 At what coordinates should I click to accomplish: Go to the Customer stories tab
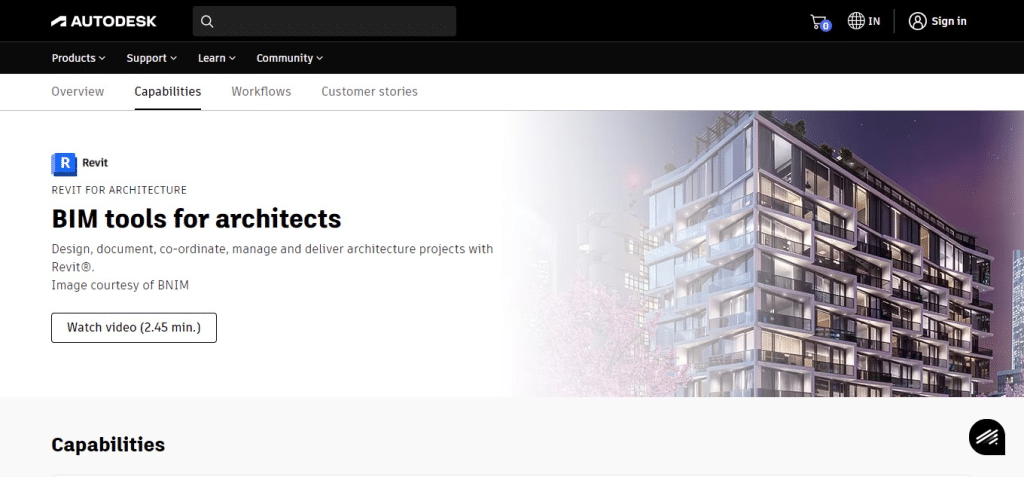coord(370,91)
